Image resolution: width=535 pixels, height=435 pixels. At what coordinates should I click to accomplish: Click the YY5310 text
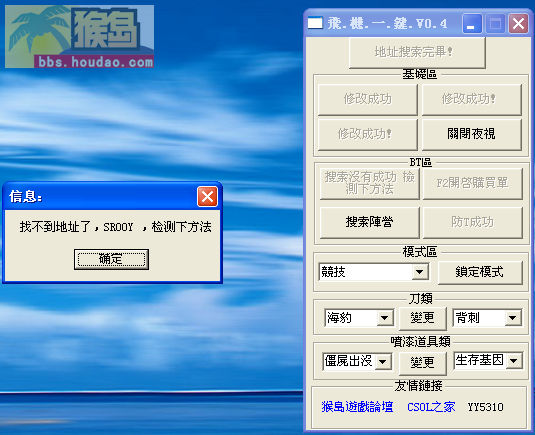coord(485,407)
